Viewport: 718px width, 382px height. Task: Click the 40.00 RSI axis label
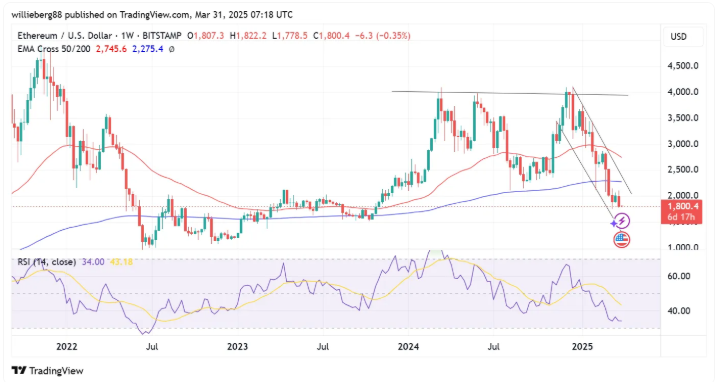coord(680,311)
